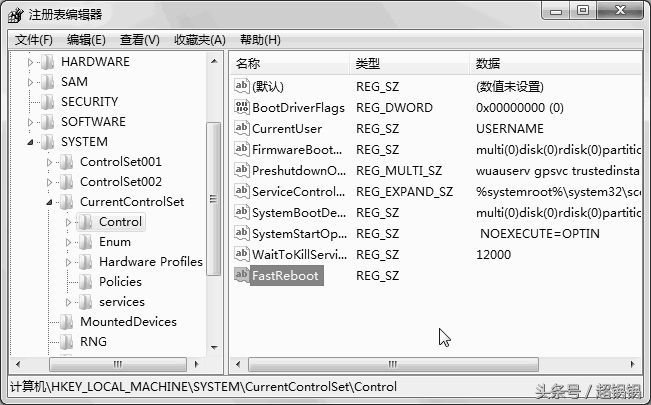Click the SAM folder icon
651x405 pixels.
coord(48,82)
